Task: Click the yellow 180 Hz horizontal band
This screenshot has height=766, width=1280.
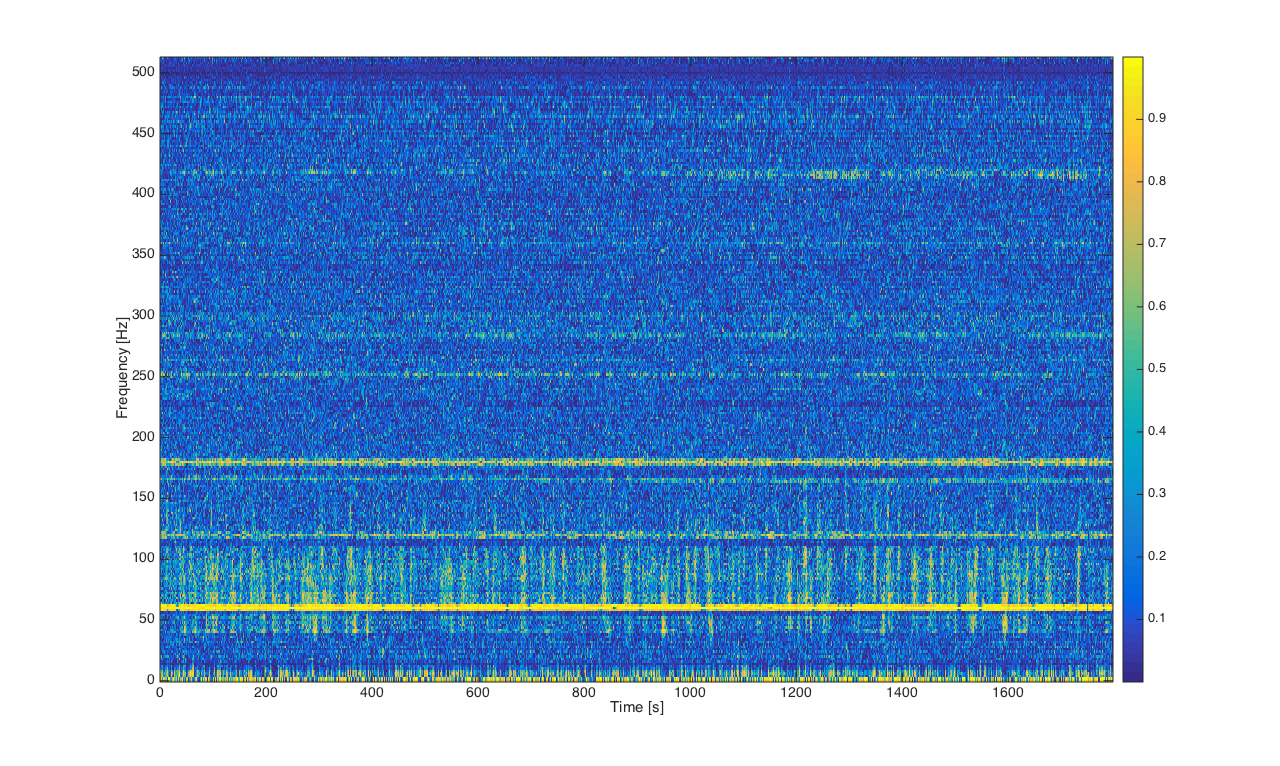Action: pos(636,462)
